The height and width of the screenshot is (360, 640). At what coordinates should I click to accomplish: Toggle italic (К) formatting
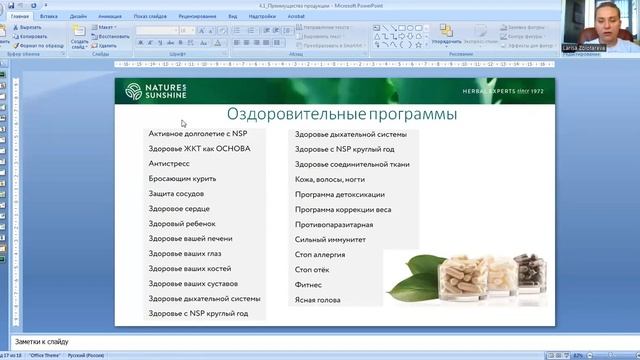150,42
